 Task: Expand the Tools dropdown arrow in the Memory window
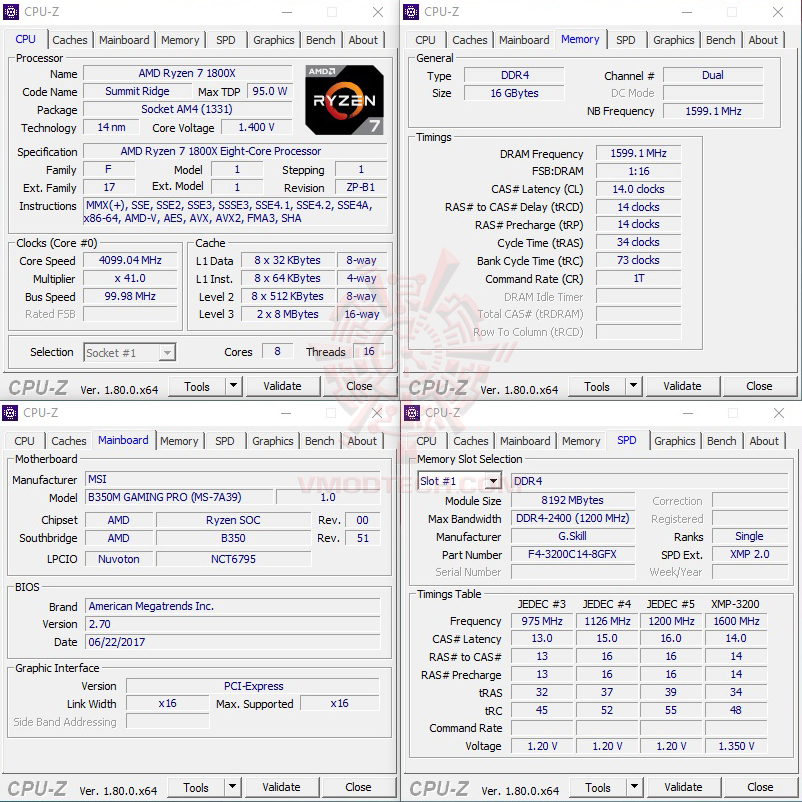[633, 386]
